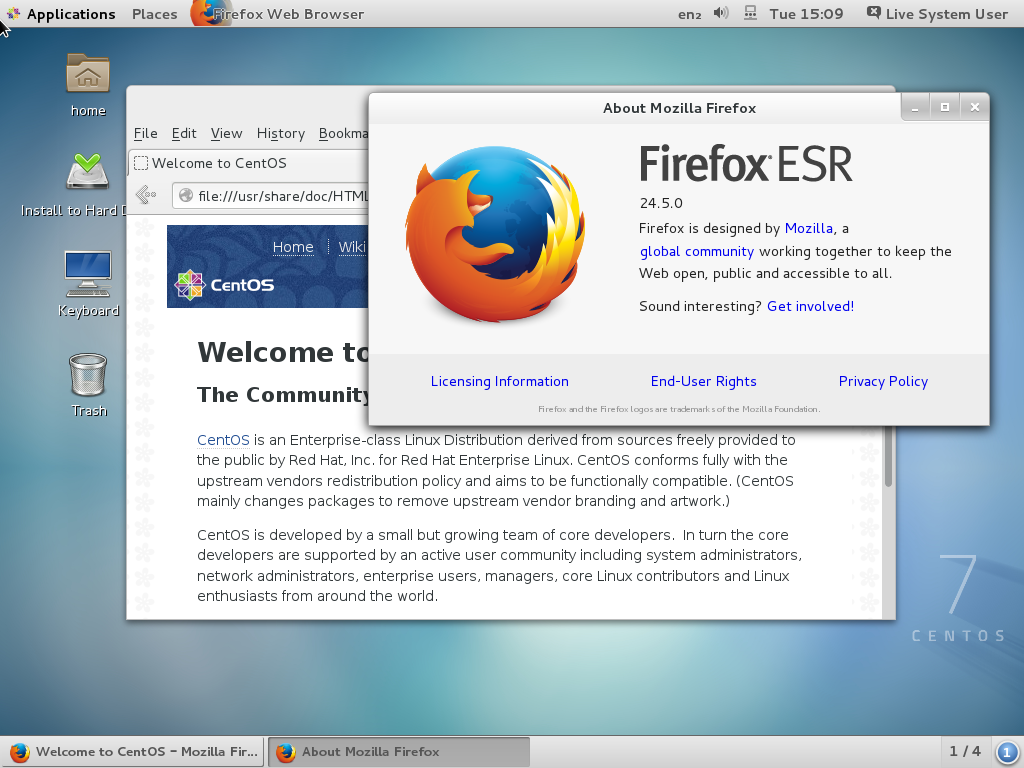Click the Firefox back arrow button
This screenshot has height=768, width=1024.
pyautogui.click(x=146, y=195)
